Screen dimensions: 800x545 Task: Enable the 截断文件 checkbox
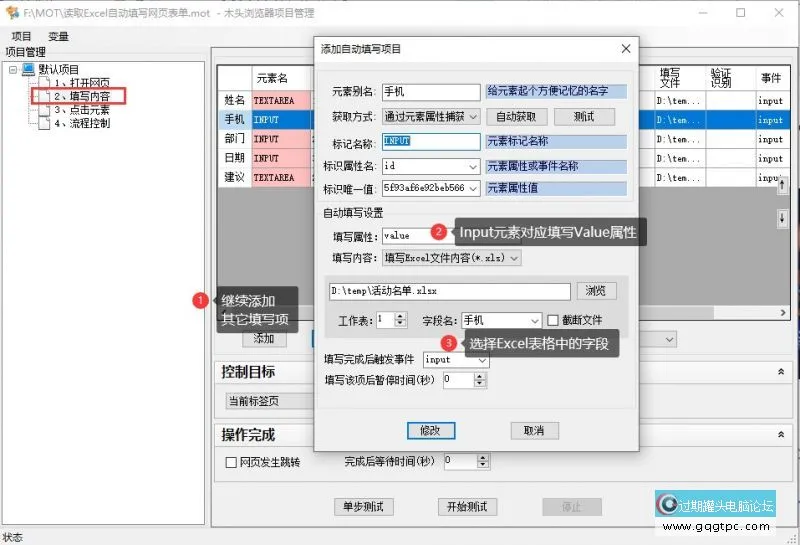553,320
